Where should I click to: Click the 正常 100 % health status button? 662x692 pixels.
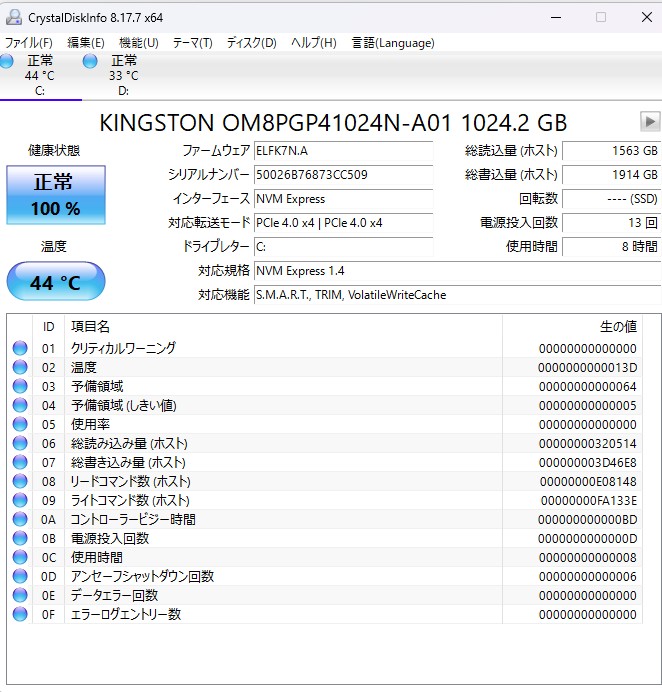(x=56, y=195)
